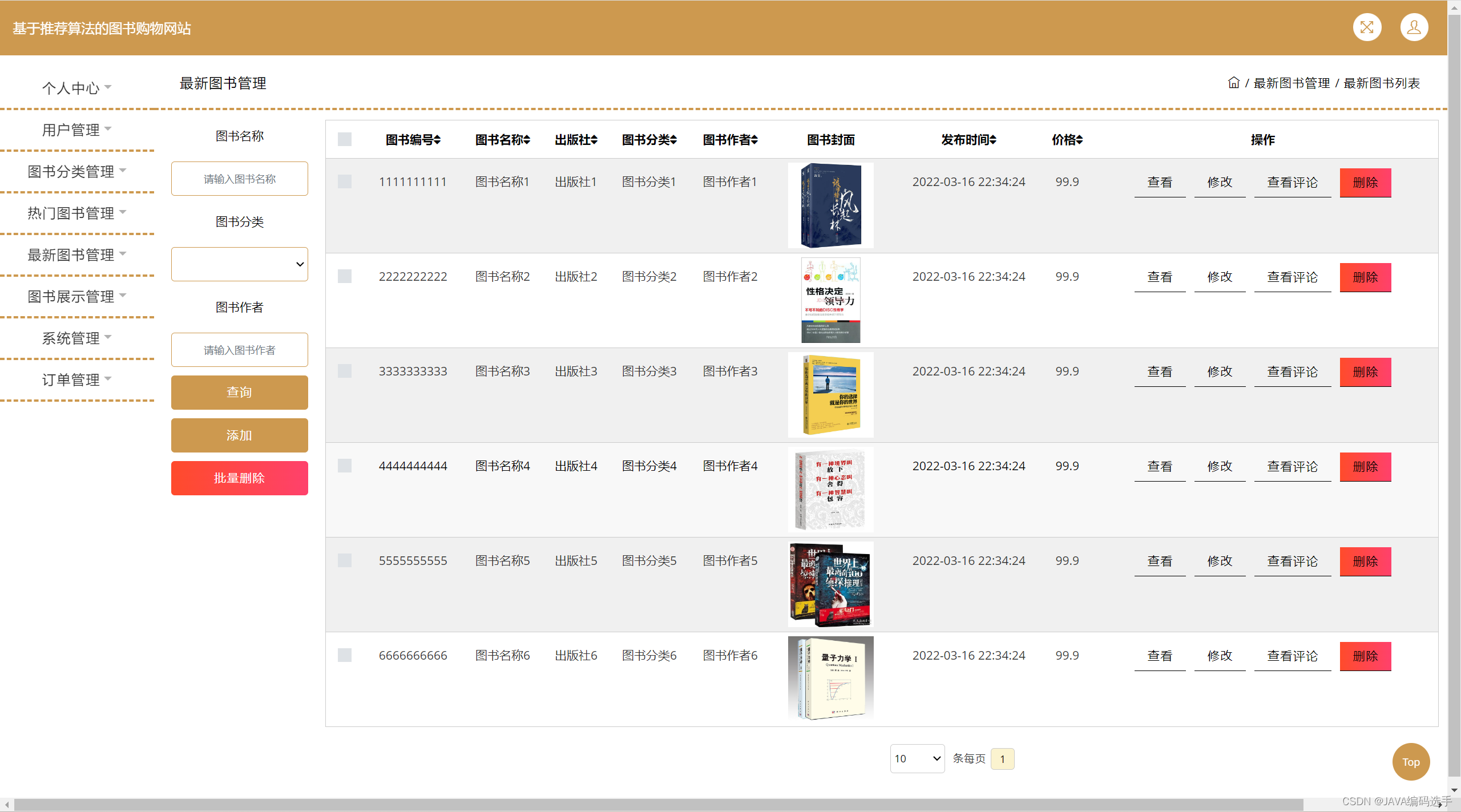Click 查看 for 图书名称1

[1160, 183]
